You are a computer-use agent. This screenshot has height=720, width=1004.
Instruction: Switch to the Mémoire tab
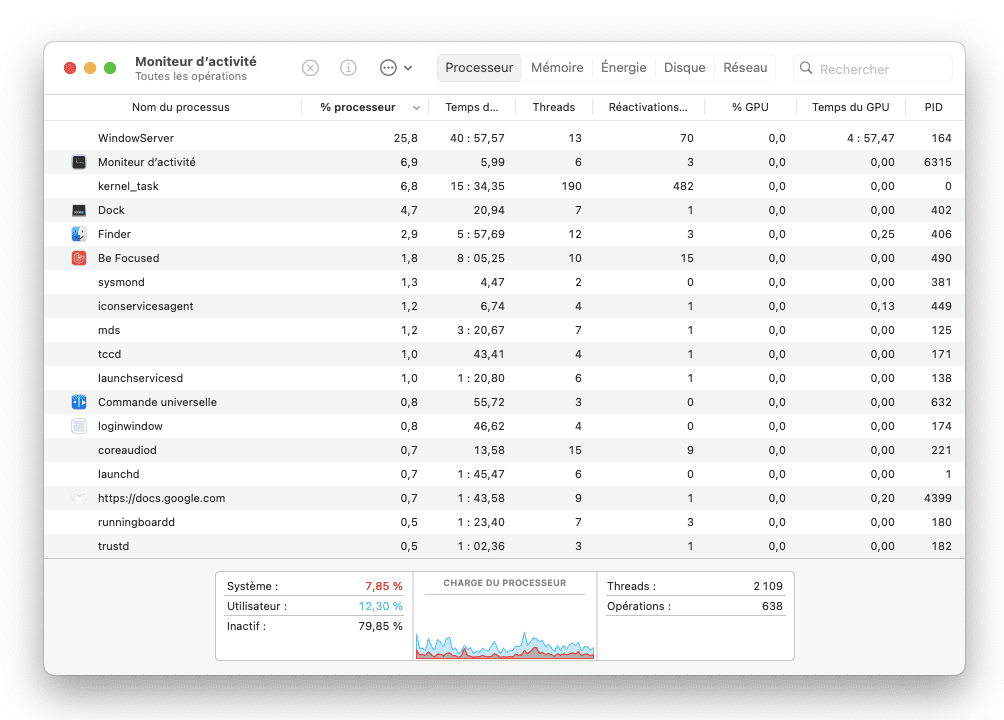557,68
